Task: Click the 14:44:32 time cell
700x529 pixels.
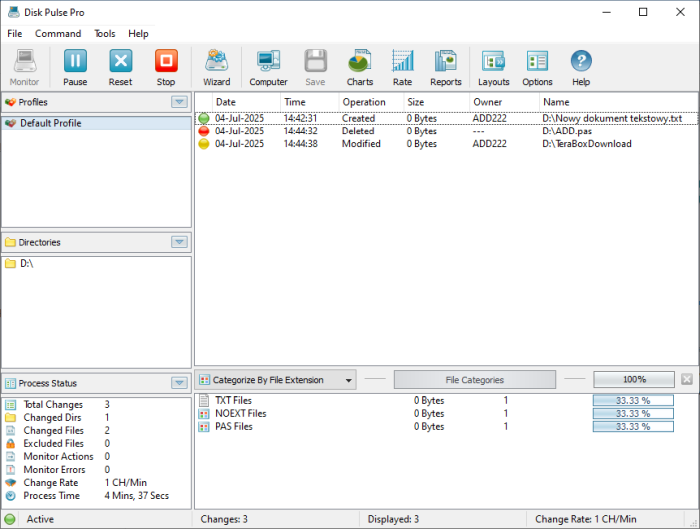Action: [300, 131]
